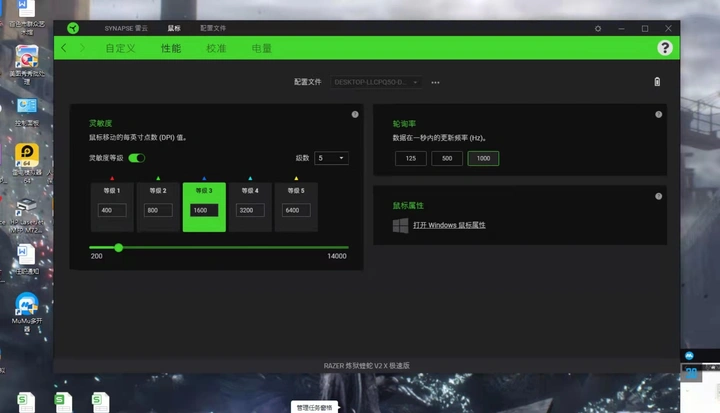Click the 3200 DPI input field
This screenshot has height=413, width=720.
coord(250,210)
